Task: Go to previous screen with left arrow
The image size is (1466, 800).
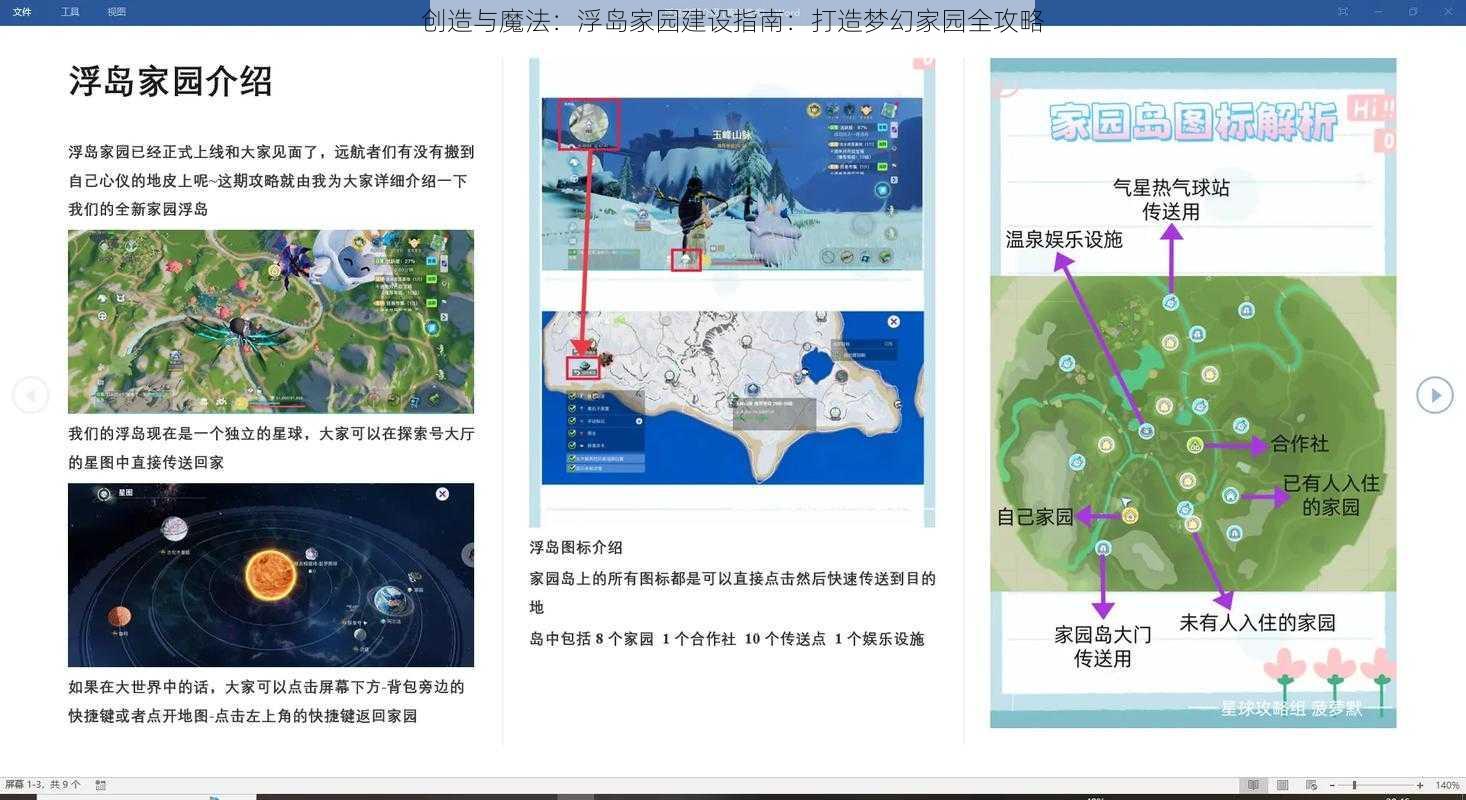Action: pyautogui.click(x=31, y=395)
